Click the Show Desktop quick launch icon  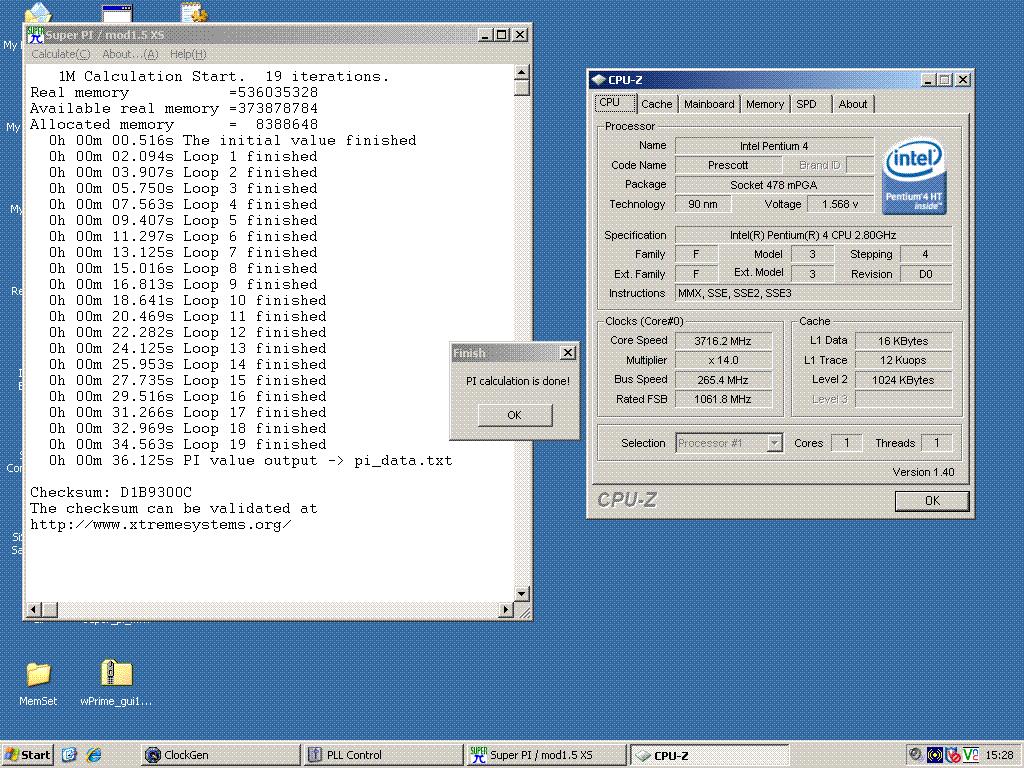69,755
